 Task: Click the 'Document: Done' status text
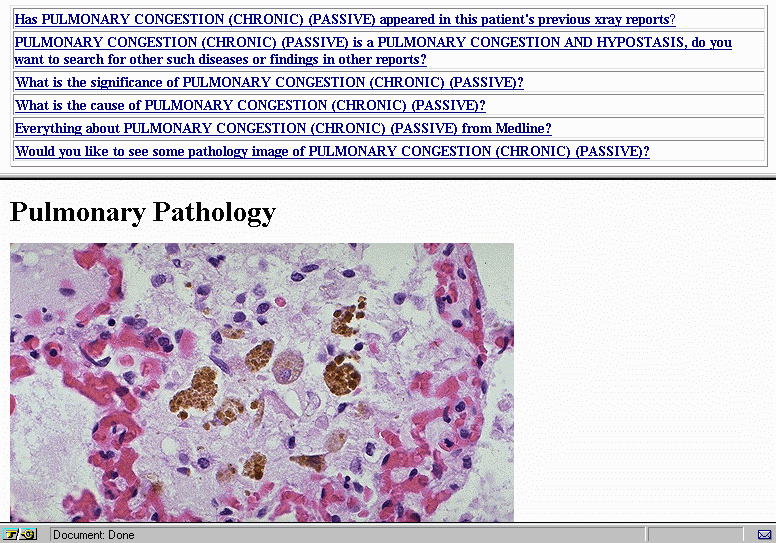pos(94,535)
